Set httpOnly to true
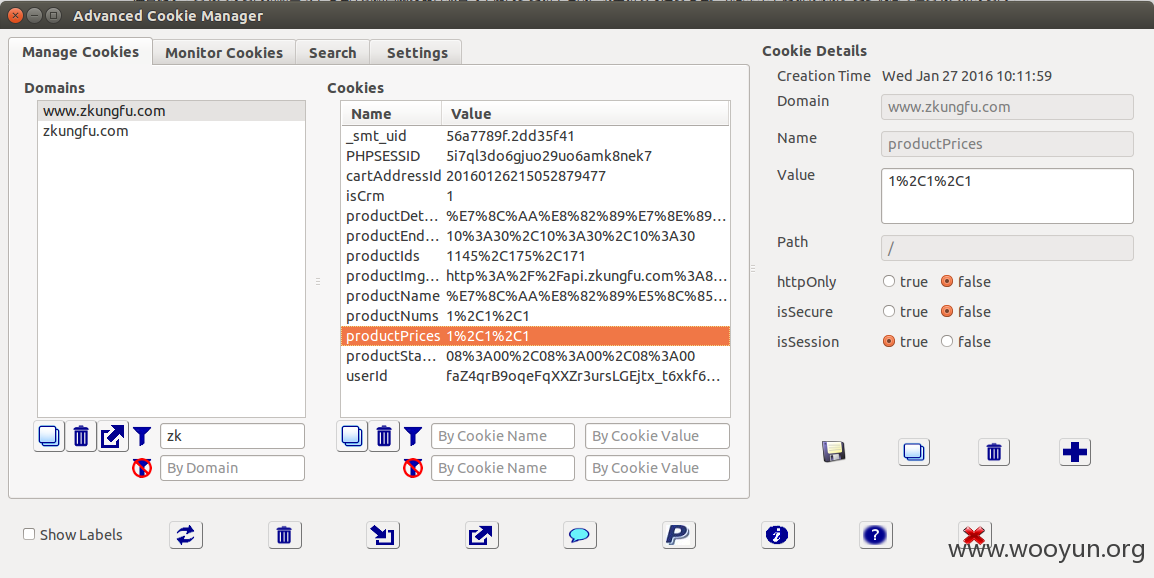The width and height of the screenshot is (1154, 578). click(x=889, y=281)
